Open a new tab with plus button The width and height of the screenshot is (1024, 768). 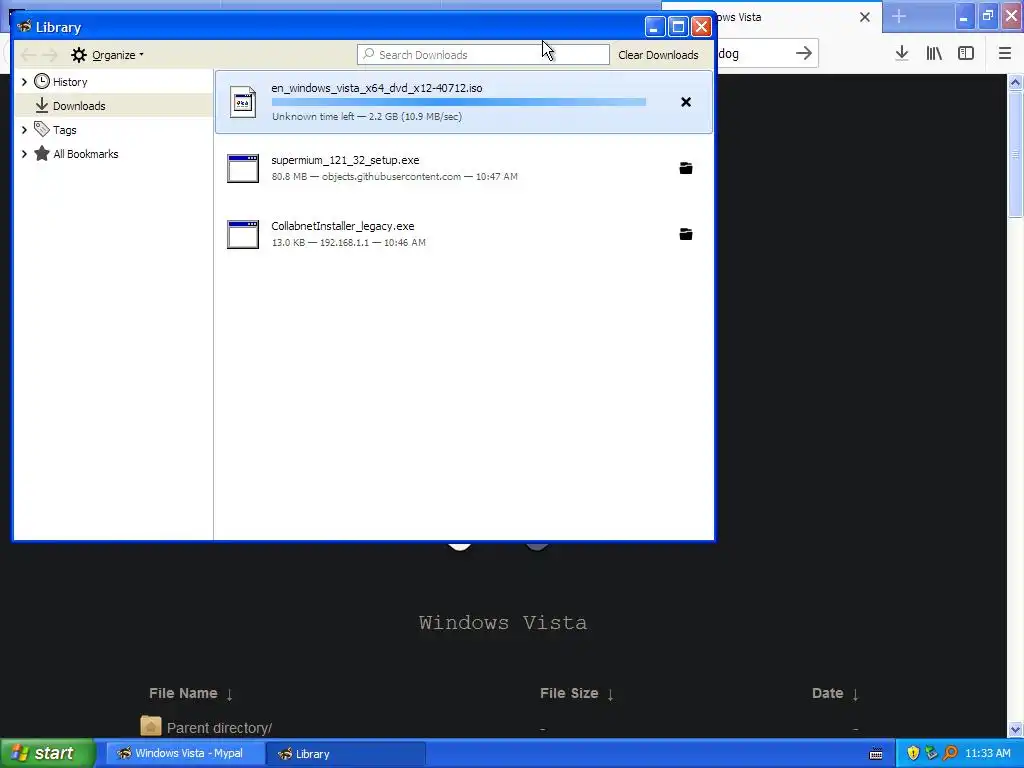(x=899, y=16)
